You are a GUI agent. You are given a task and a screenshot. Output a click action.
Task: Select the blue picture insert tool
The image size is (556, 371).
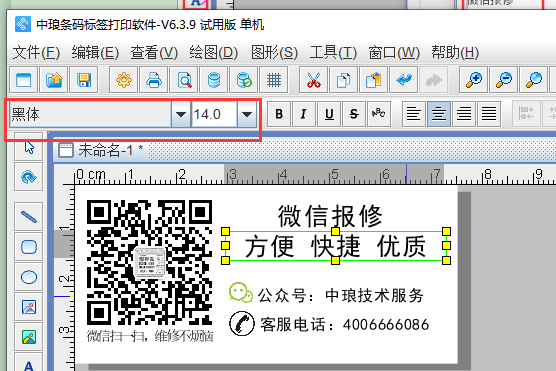point(29,307)
